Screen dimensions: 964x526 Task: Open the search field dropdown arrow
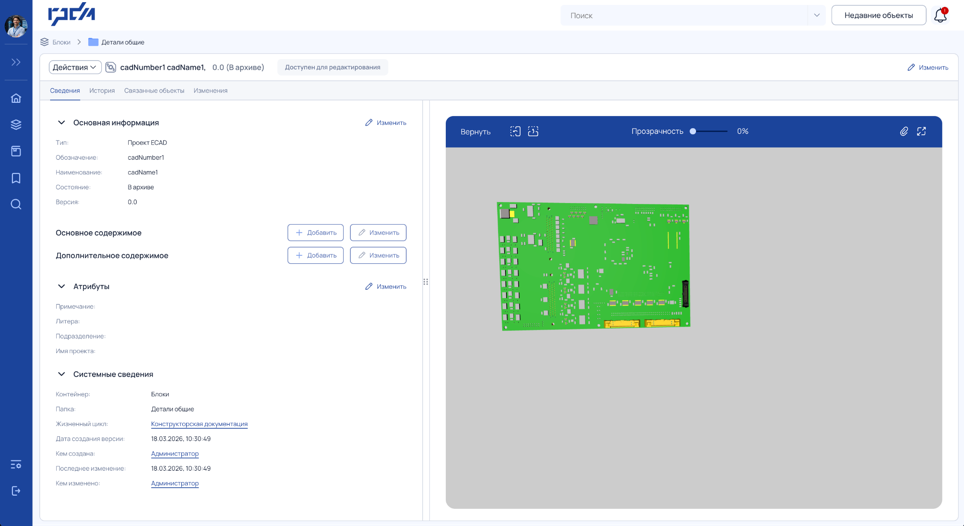(x=816, y=15)
